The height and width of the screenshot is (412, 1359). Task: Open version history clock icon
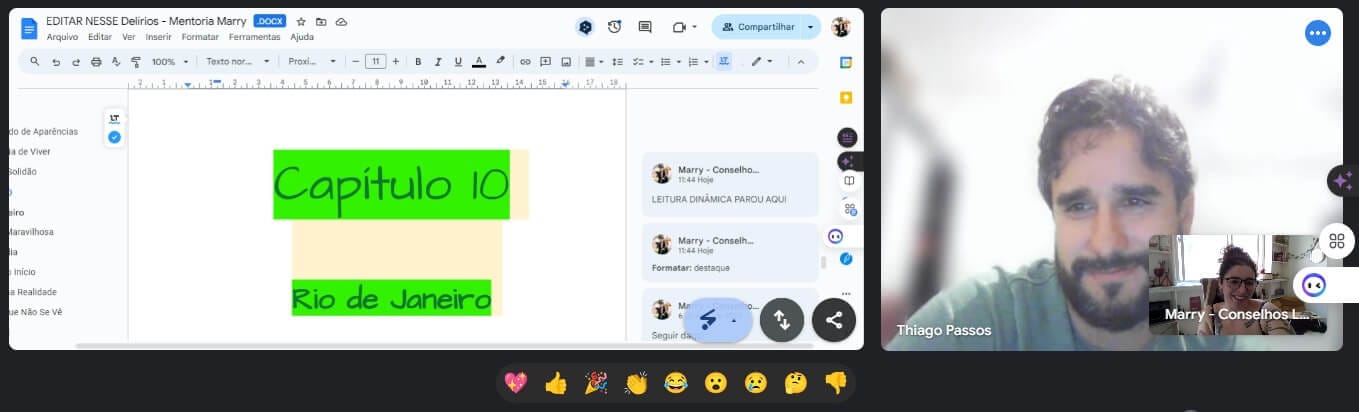(614, 27)
